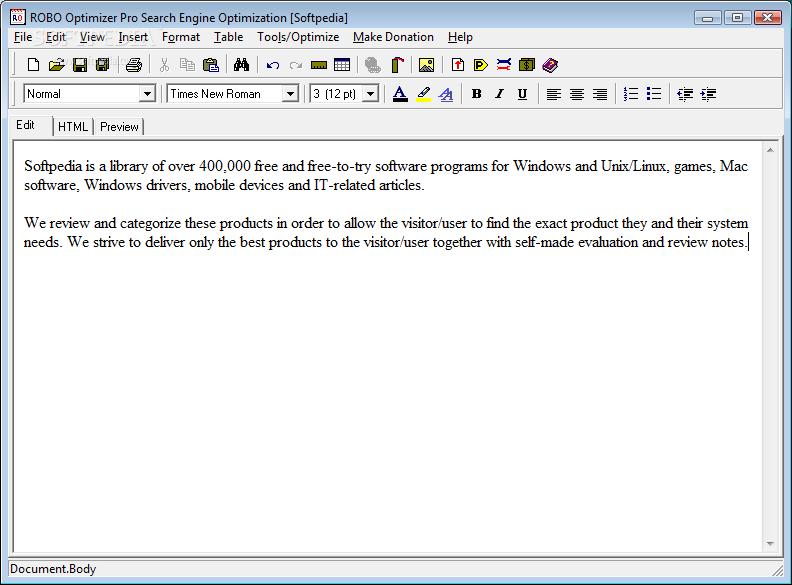Click the yellow P tag icon
The height and width of the screenshot is (585, 792).
[480, 65]
